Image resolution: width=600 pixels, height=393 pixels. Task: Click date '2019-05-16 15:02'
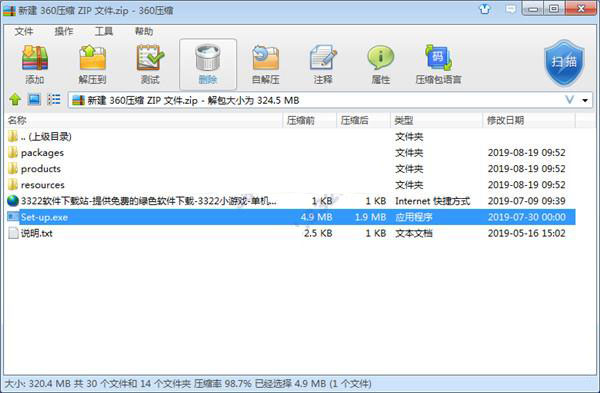coord(527,233)
